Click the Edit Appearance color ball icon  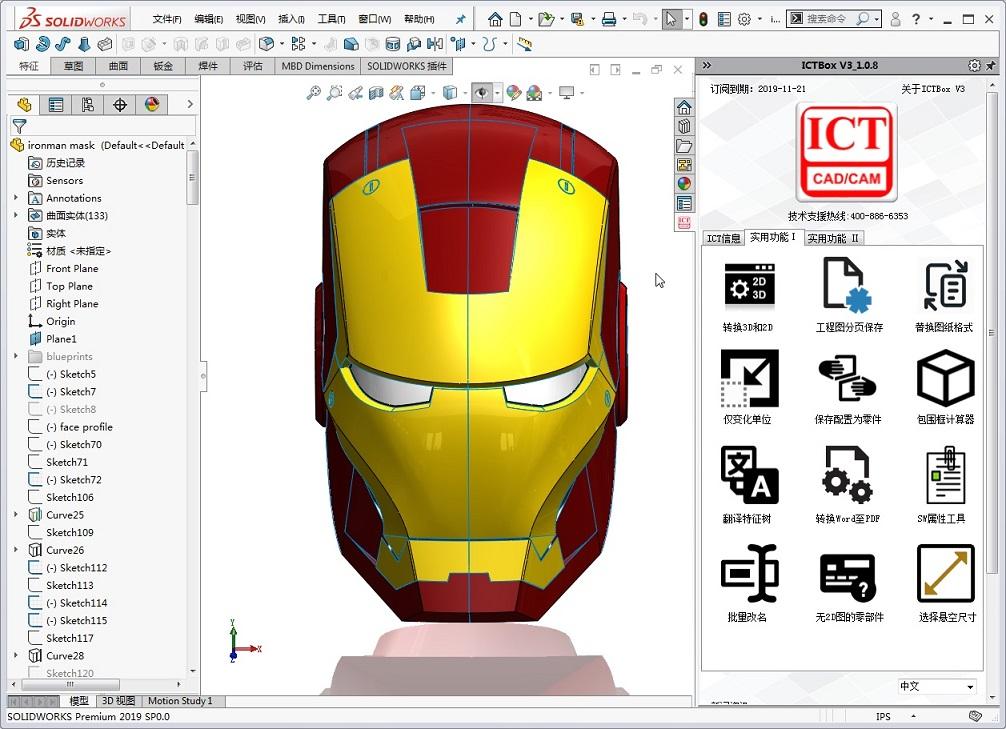pos(513,93)
